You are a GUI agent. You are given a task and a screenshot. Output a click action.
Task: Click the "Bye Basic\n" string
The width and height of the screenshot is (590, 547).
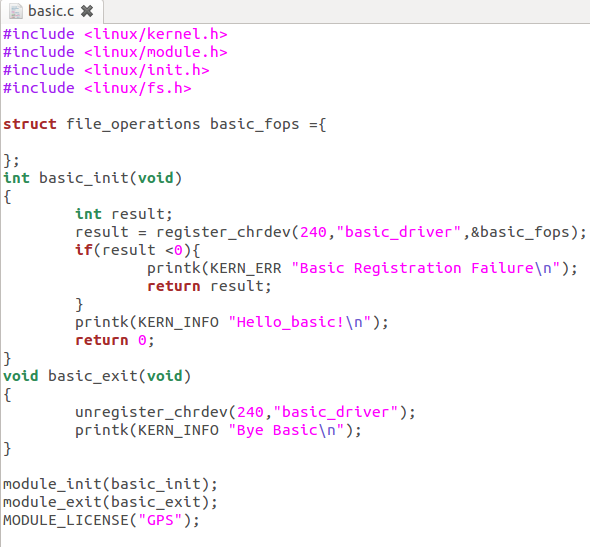286,430
